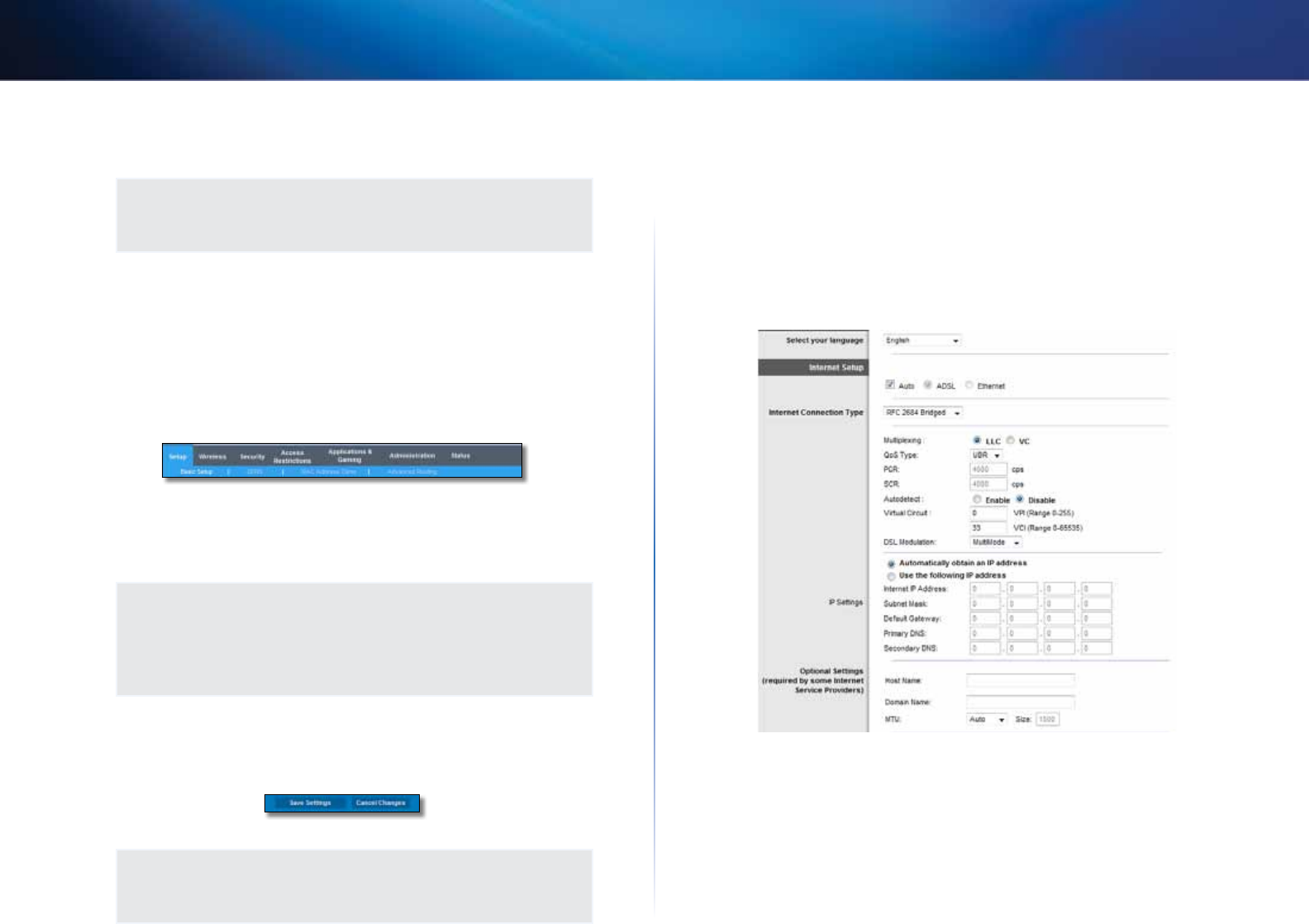Open the QoS Type UBR dropdown
The image size is (1309, 924).
(x=986, y=455)
